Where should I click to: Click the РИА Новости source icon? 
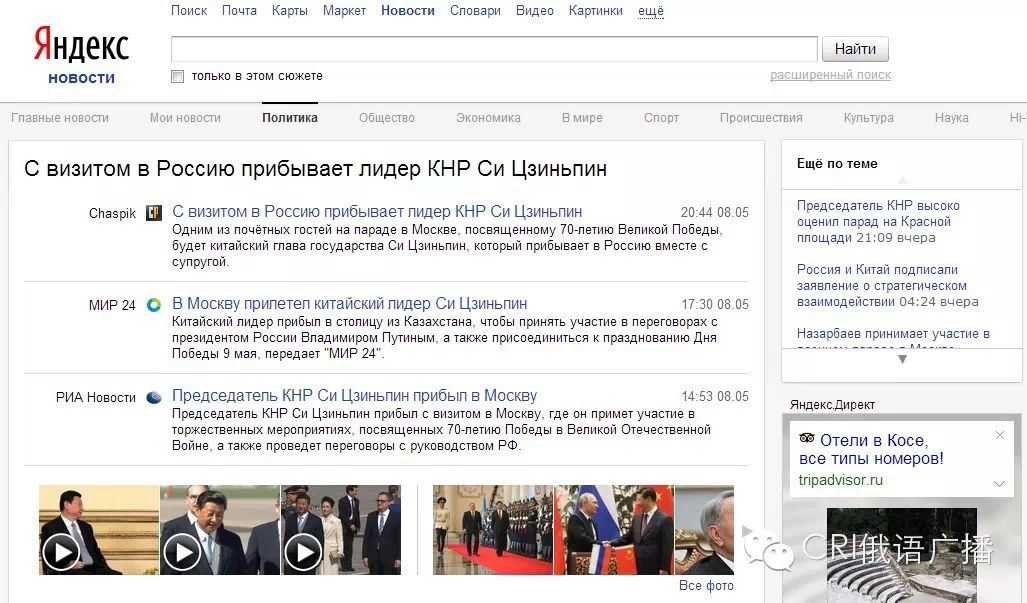[x=154, y=397]
